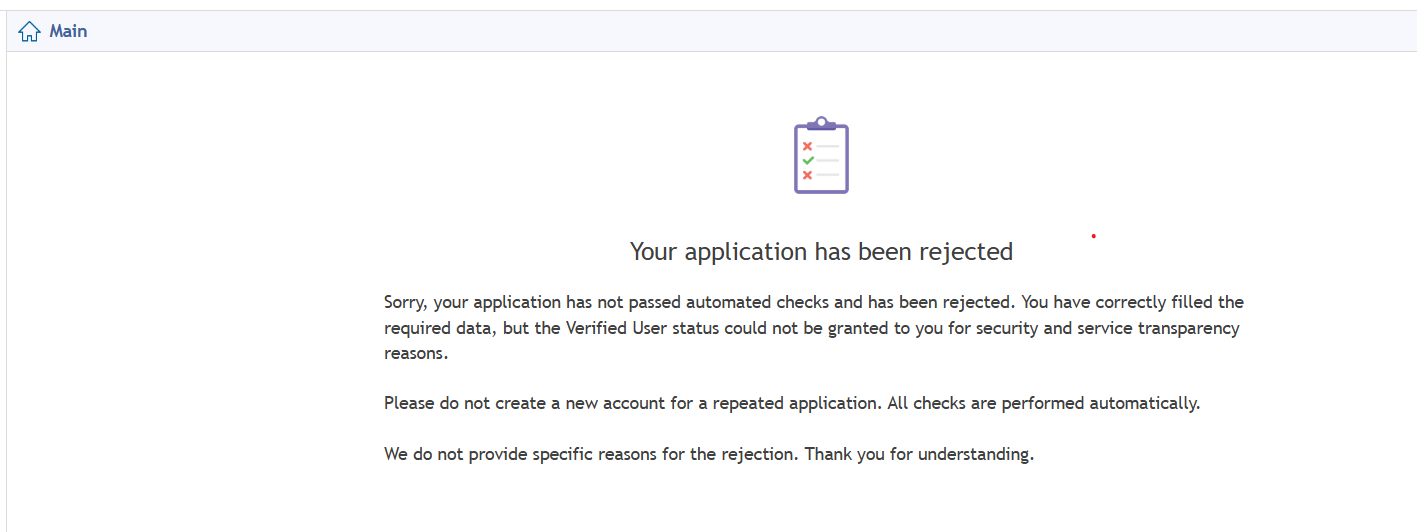Click the bottom red X on clipboard

coord(807,175)
